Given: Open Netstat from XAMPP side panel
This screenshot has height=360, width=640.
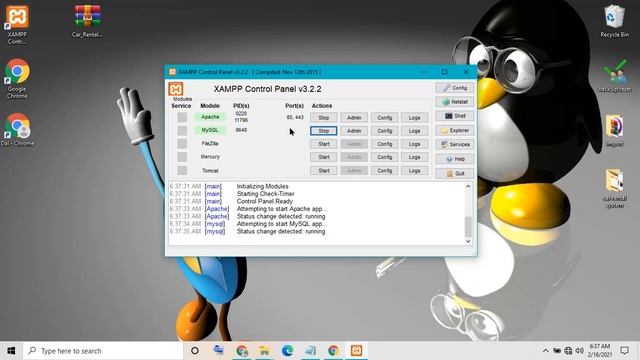Looking at the screenshot, I should pos(455,102).
